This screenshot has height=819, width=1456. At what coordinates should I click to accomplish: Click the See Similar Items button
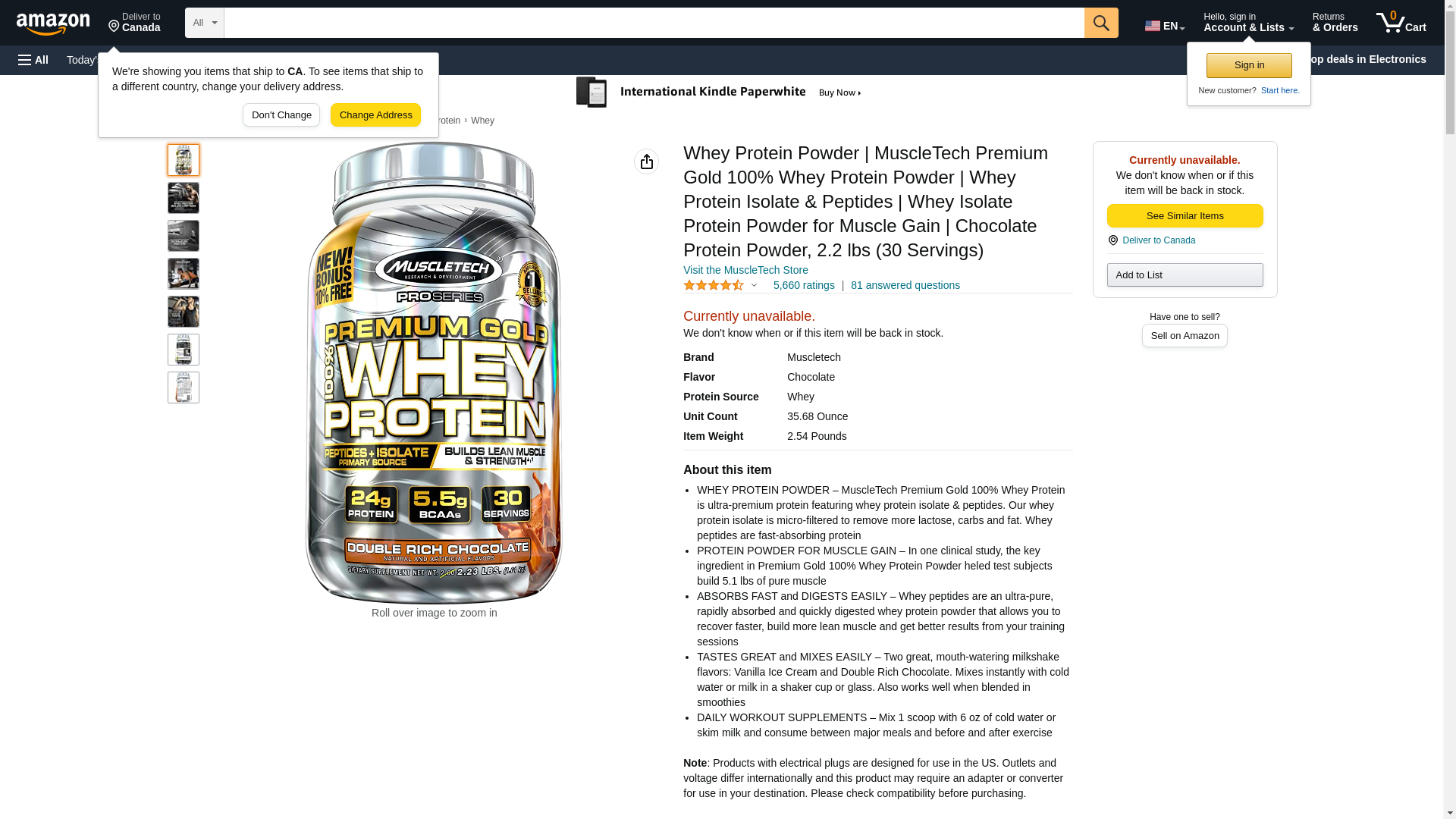click(x=1185, y=216)
